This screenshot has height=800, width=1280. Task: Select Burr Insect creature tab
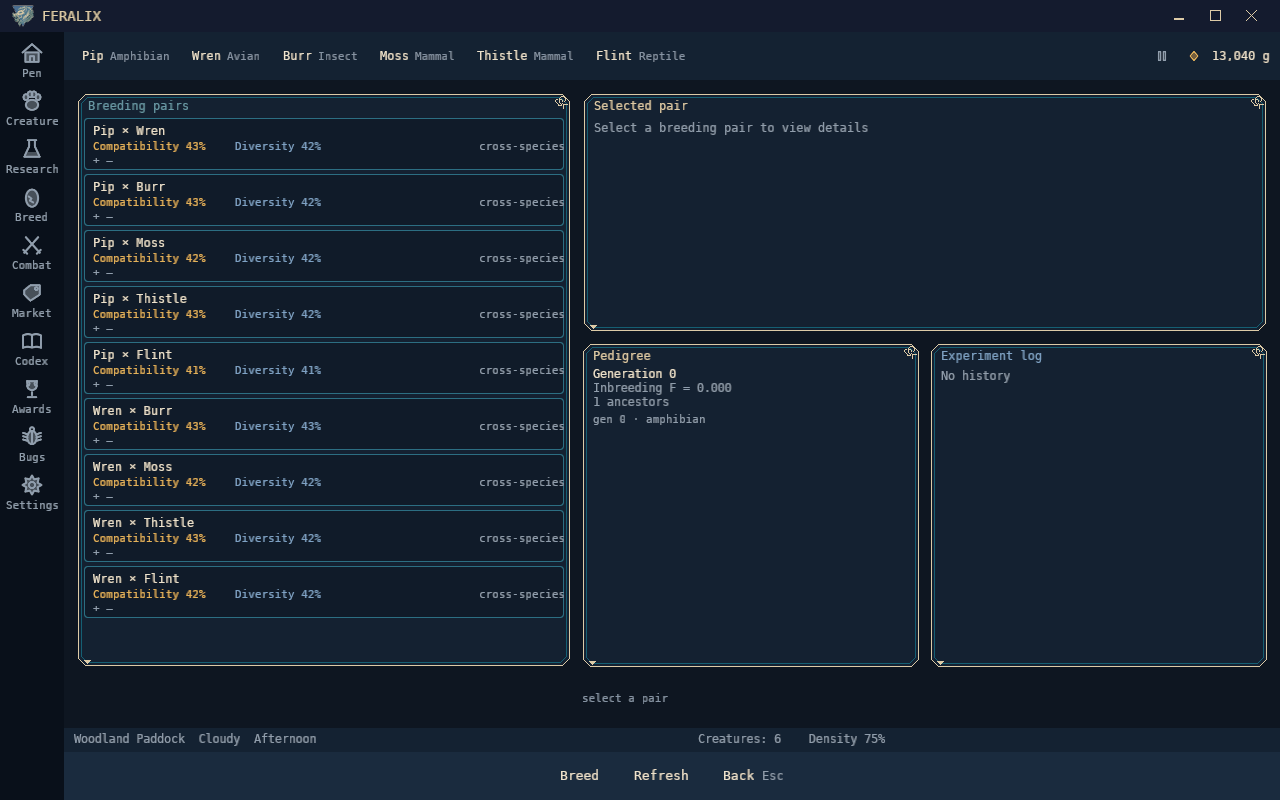click(x=320, y=56)
